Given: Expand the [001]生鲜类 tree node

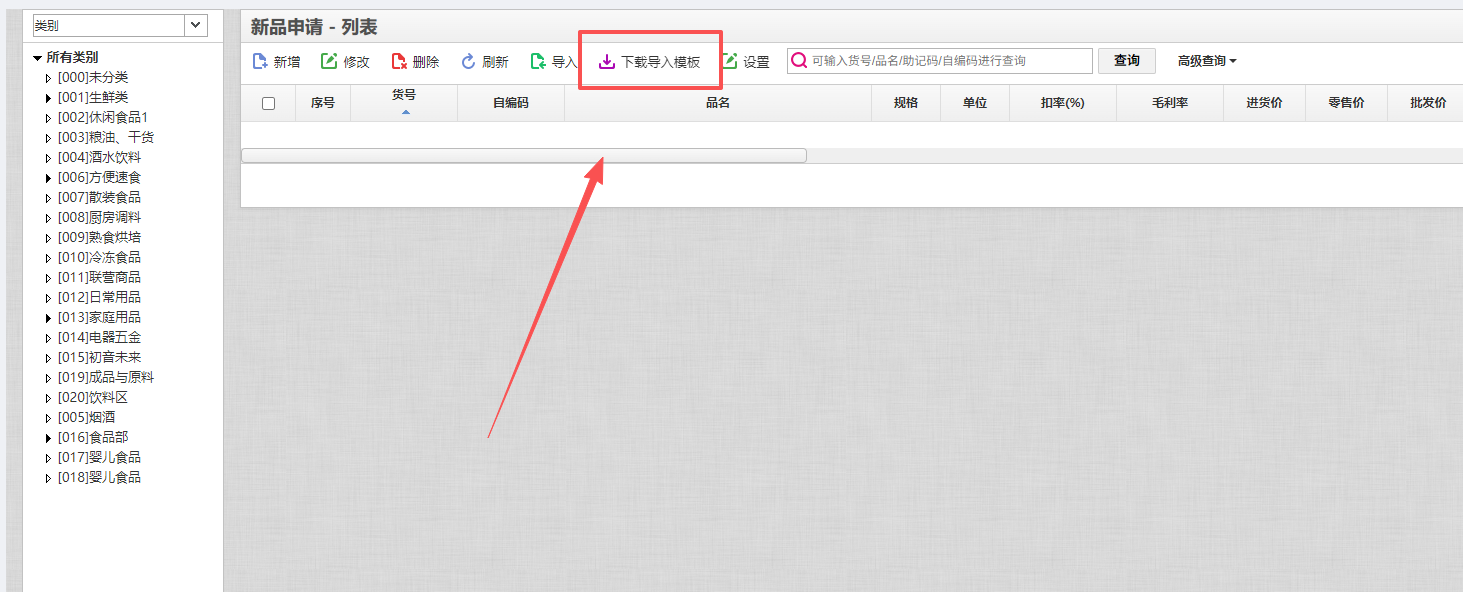Looking at the screenshot, I should [x=48, y=98].
